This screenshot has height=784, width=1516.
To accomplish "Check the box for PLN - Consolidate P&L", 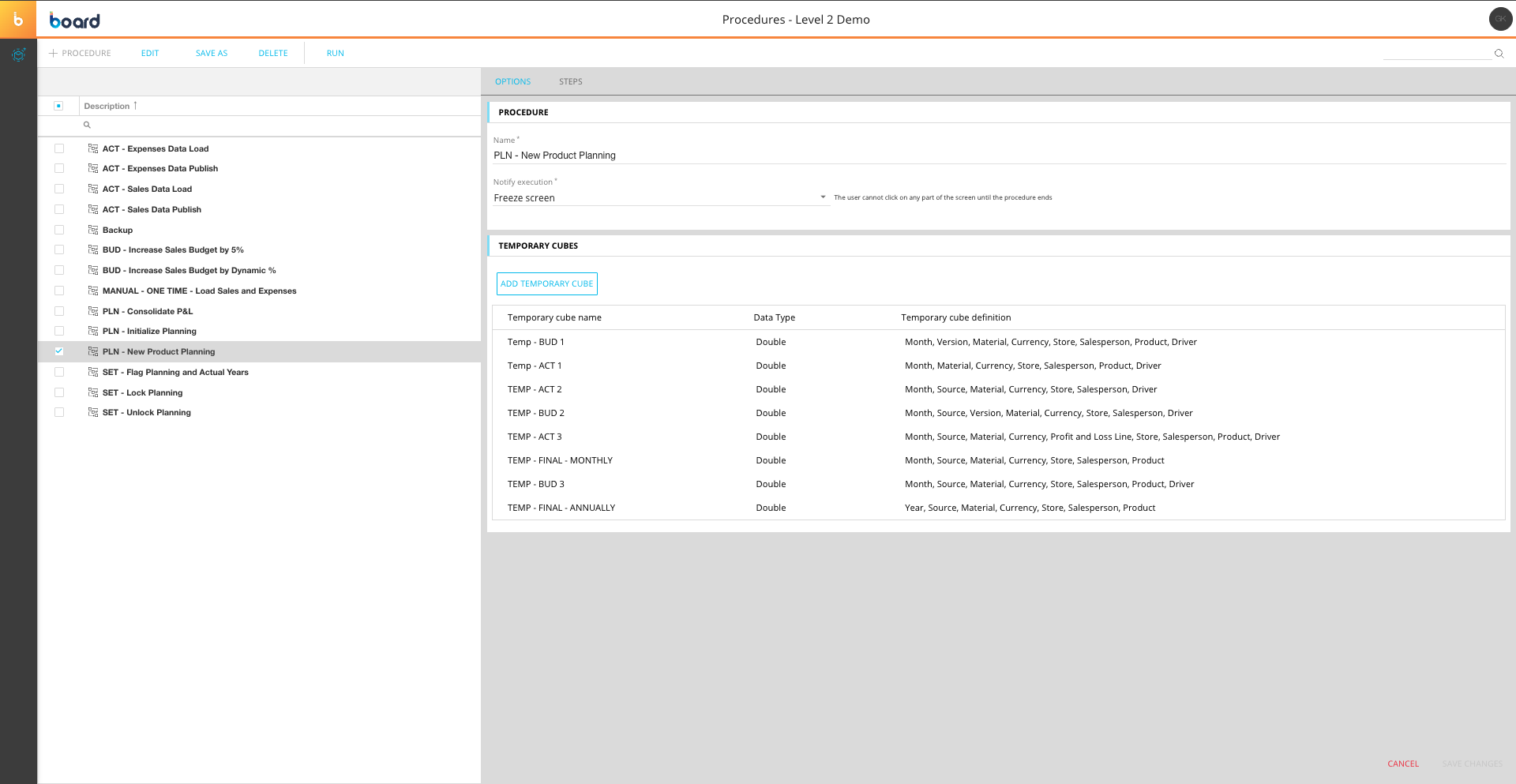I will coord(59,311).
